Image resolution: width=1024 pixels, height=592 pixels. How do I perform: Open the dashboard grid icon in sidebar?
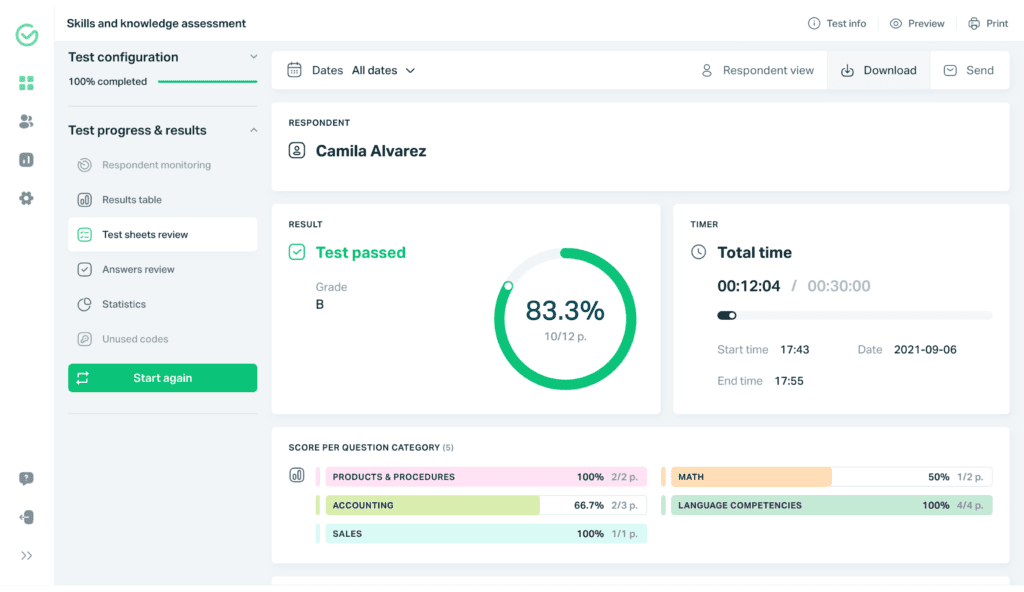point(27,83)
